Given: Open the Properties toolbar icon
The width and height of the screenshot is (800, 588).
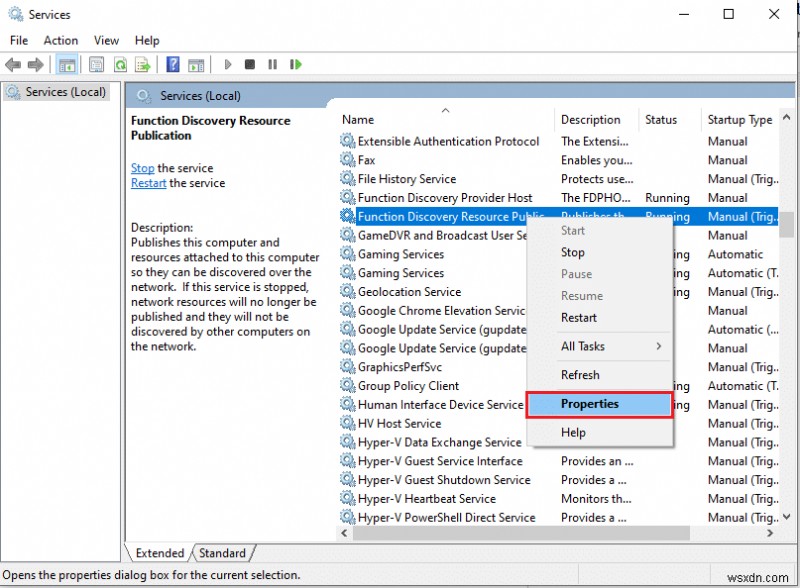Looking at the screenshot, I should (96, 64).
